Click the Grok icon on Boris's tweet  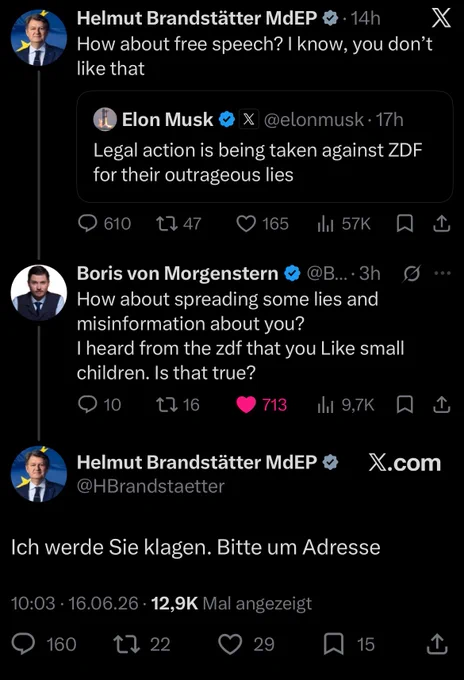(x=411, y=274)
